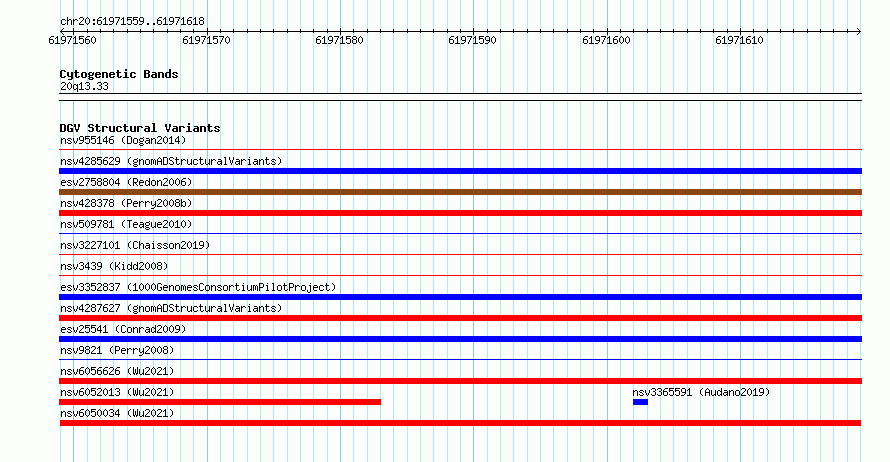Click ruler position 61971600
Viewport: 890px width, 462px height.
pyautogui.click(x=606, y=40)
